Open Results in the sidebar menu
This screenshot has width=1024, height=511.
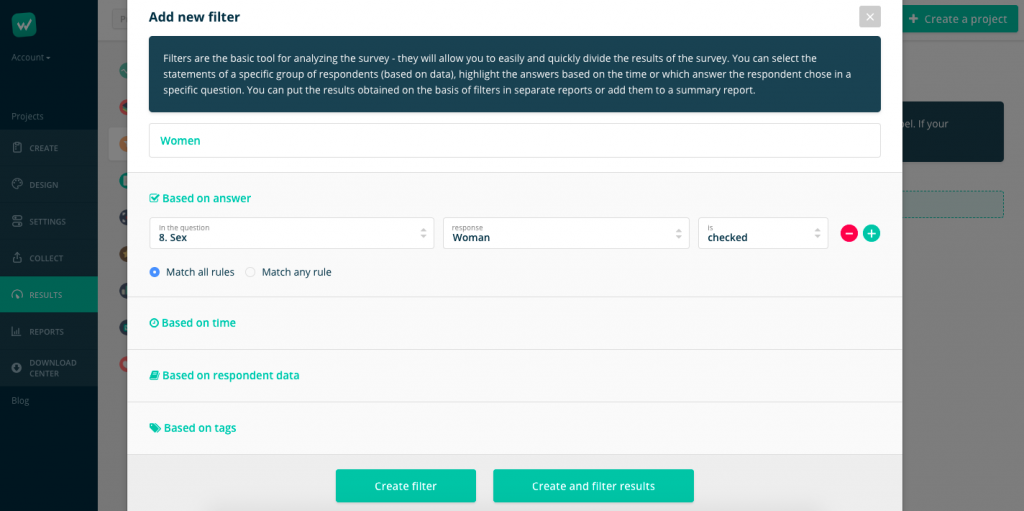click(46, 295)
